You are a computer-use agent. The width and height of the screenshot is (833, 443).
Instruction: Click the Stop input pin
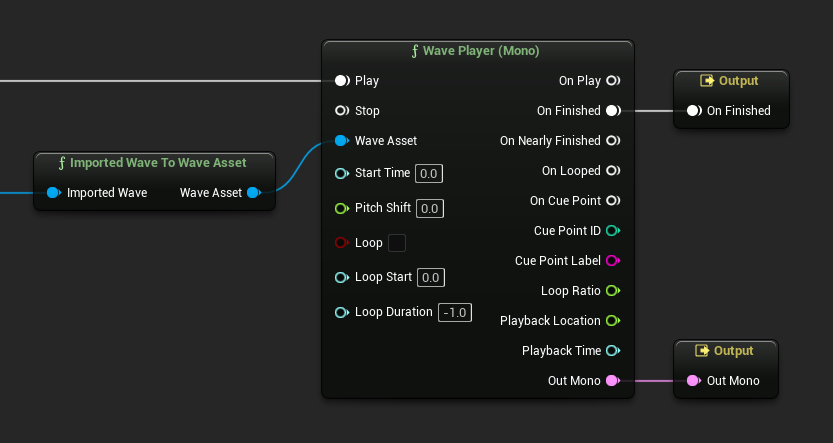(342, 111)
